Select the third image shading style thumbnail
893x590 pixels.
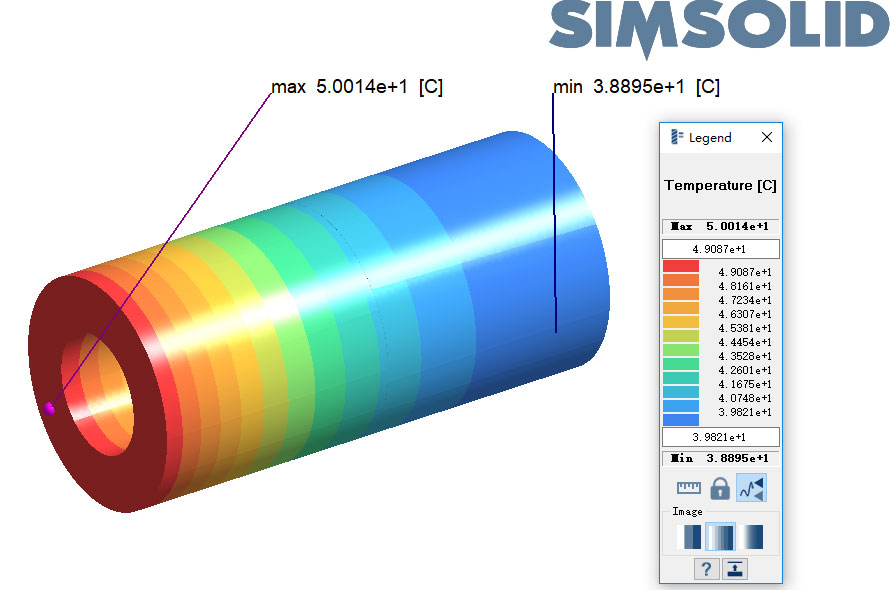click(x=752, y=537)
